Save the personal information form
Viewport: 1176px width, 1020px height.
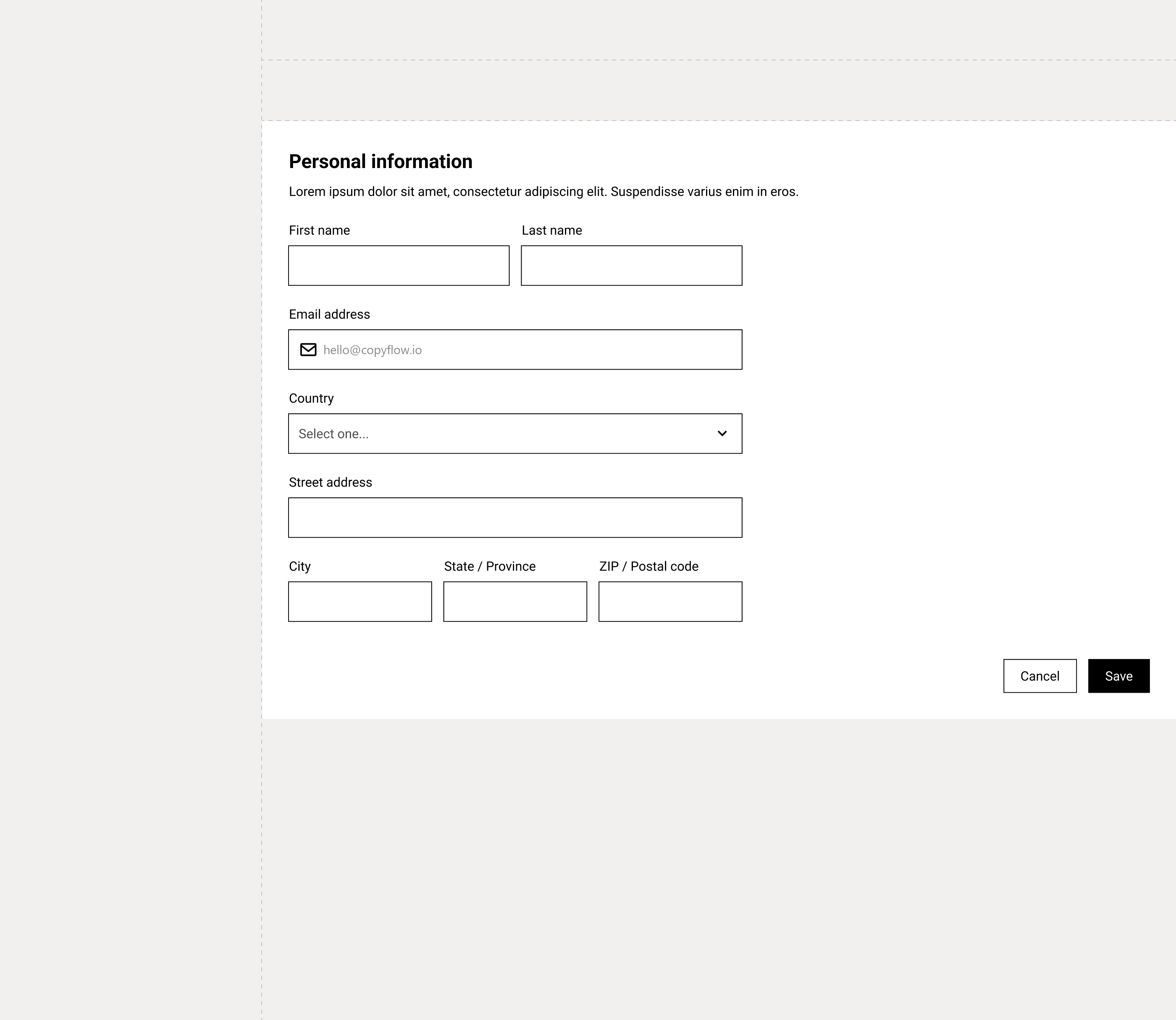[1119, 676]
